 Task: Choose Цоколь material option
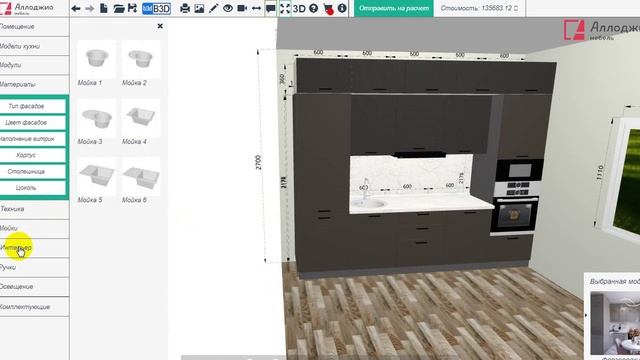[33, 188]
